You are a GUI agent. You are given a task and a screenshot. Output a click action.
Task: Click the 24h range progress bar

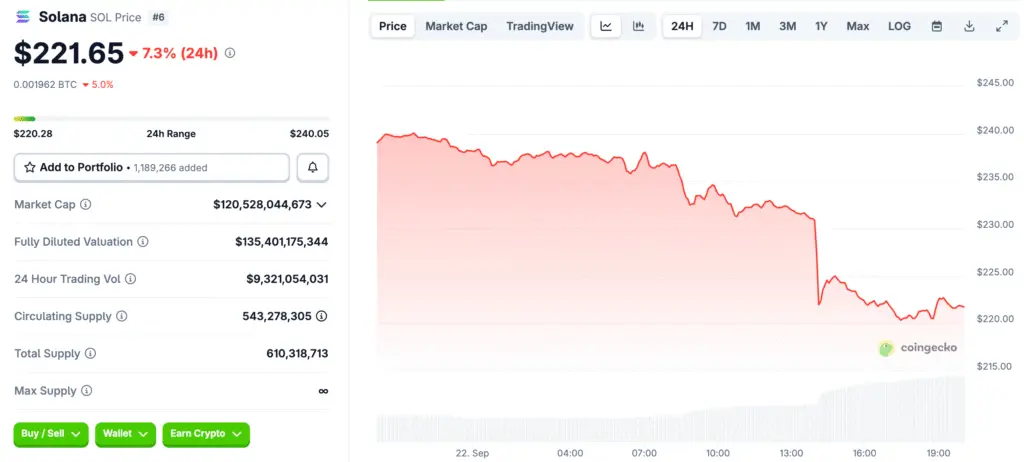[171, 119]
